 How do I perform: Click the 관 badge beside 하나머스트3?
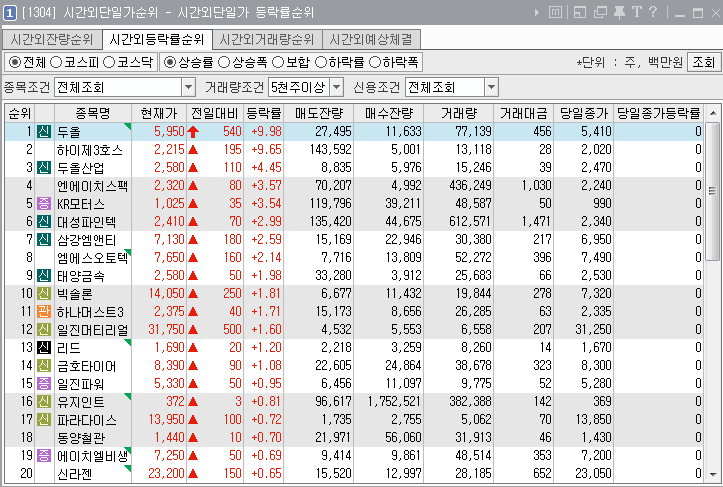pyautogui.click(x=44, y=311)
